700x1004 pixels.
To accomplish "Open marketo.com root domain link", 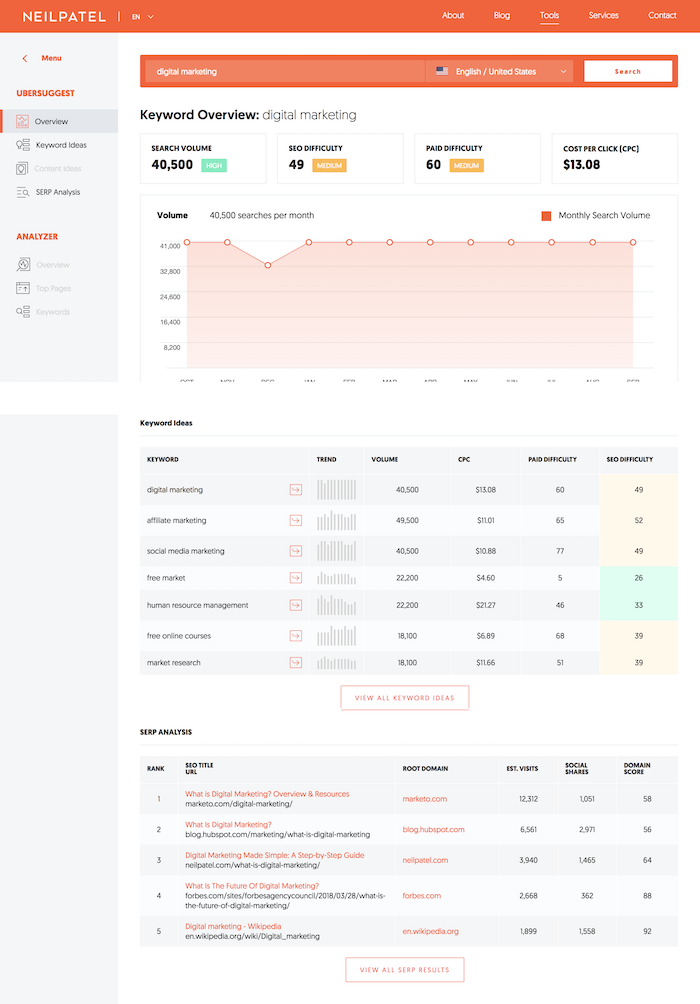I will click(425, 799).
